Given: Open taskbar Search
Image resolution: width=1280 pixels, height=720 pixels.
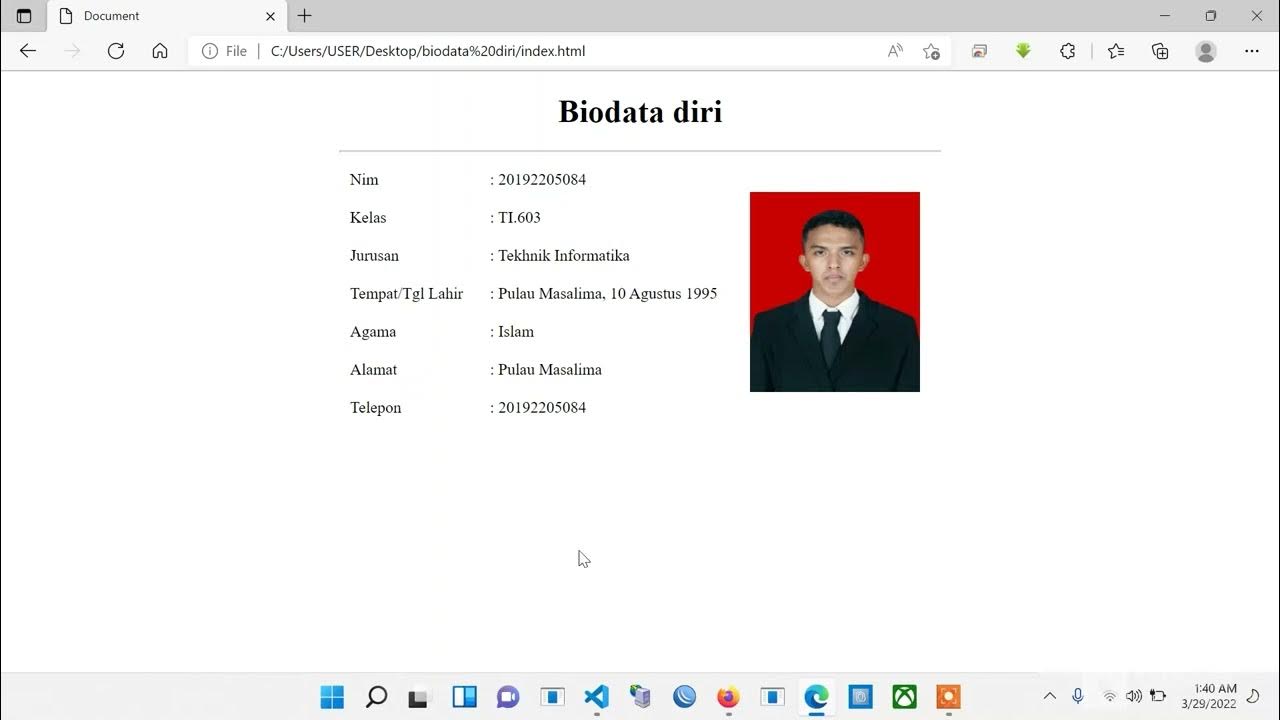Looking at the screenshot, I should (x=376, y=697).
